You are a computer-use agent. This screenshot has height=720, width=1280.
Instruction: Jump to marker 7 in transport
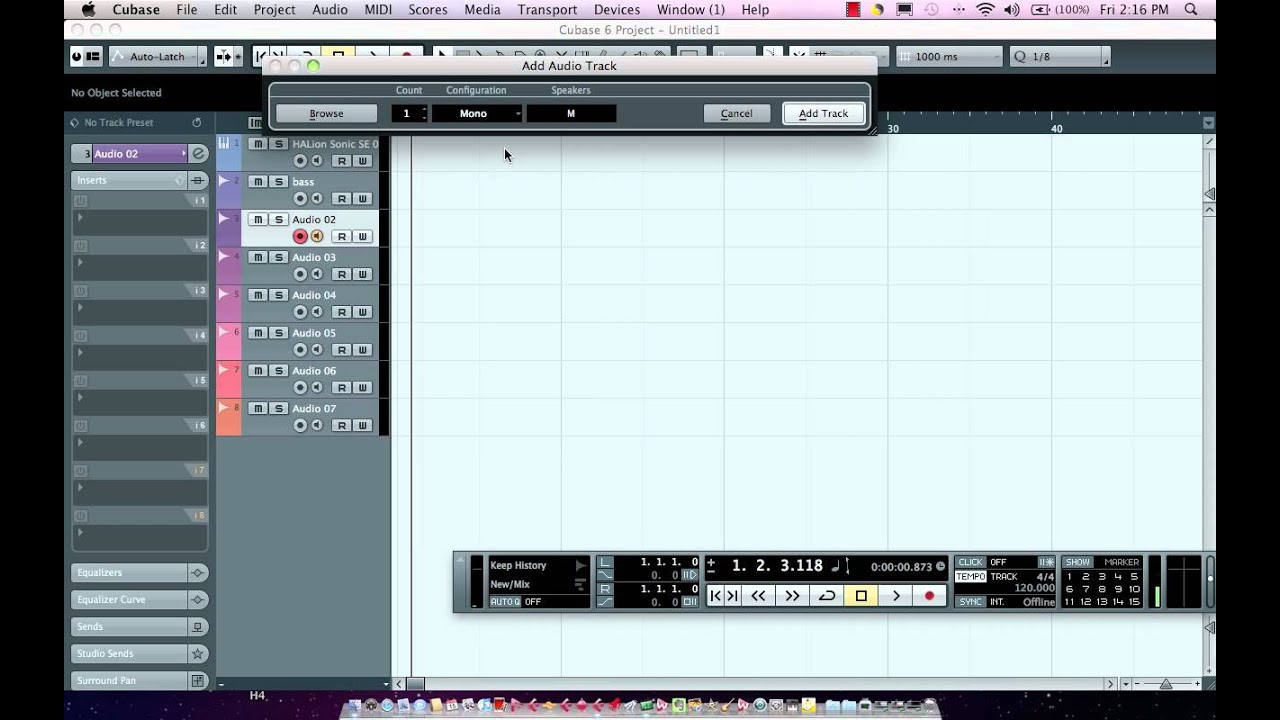point(1085,589)
